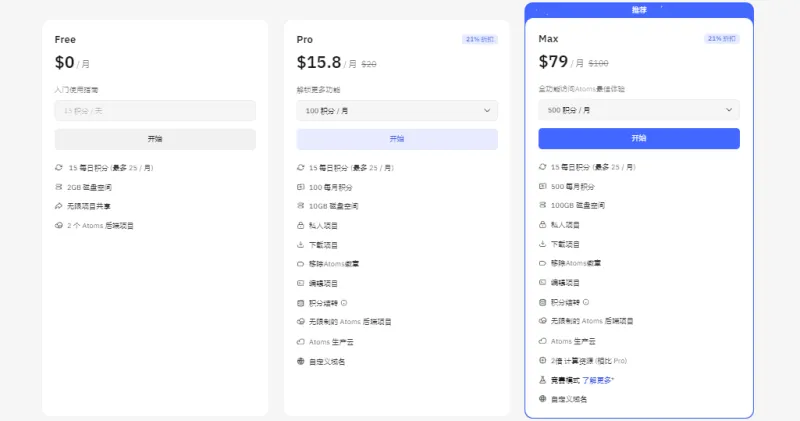
Task: Click chevron arrow in Max credits selector
Action: (729, 110)
